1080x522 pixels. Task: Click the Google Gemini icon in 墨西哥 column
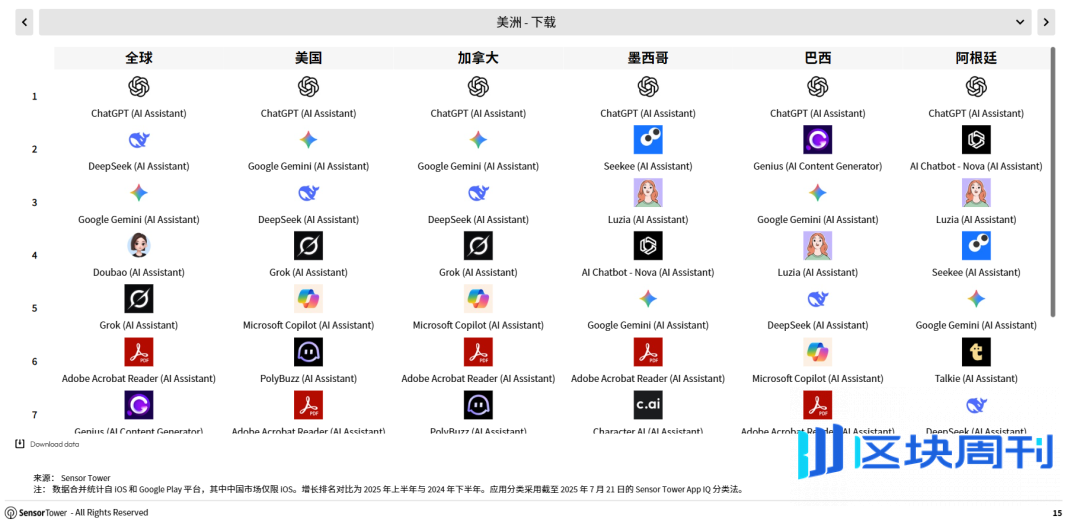point(647,299)
